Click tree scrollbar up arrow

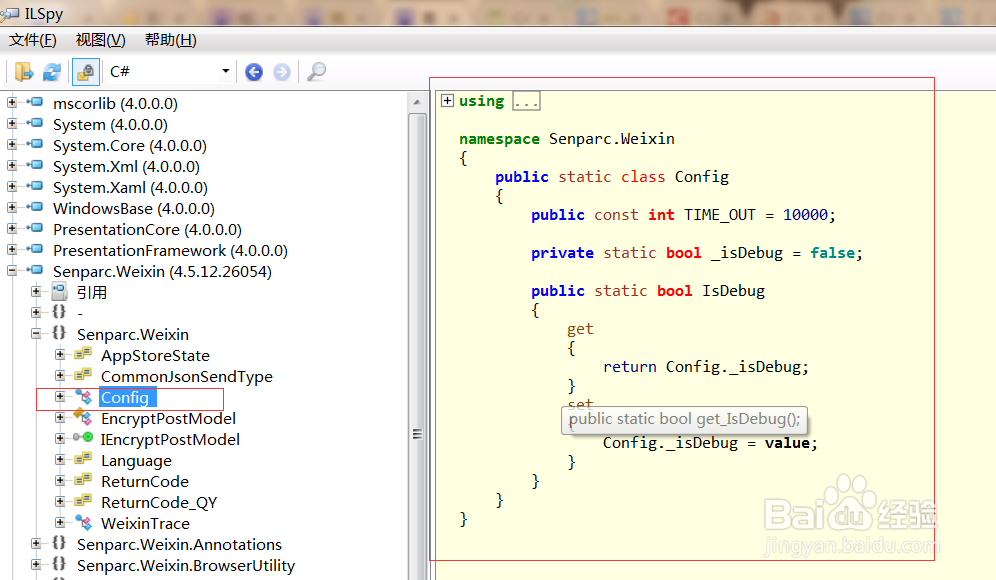tap(417, 102)
